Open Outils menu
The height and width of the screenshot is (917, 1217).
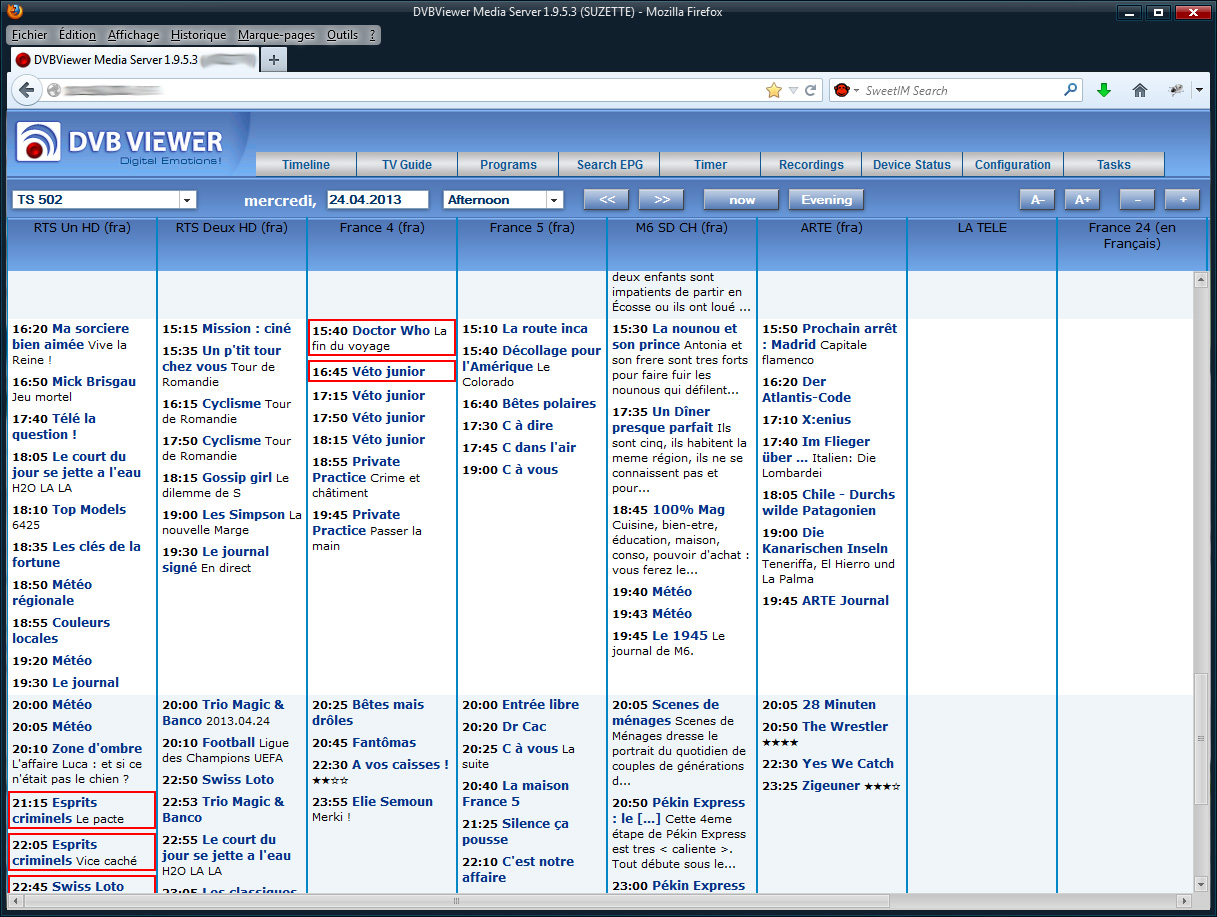pos(342,35)
